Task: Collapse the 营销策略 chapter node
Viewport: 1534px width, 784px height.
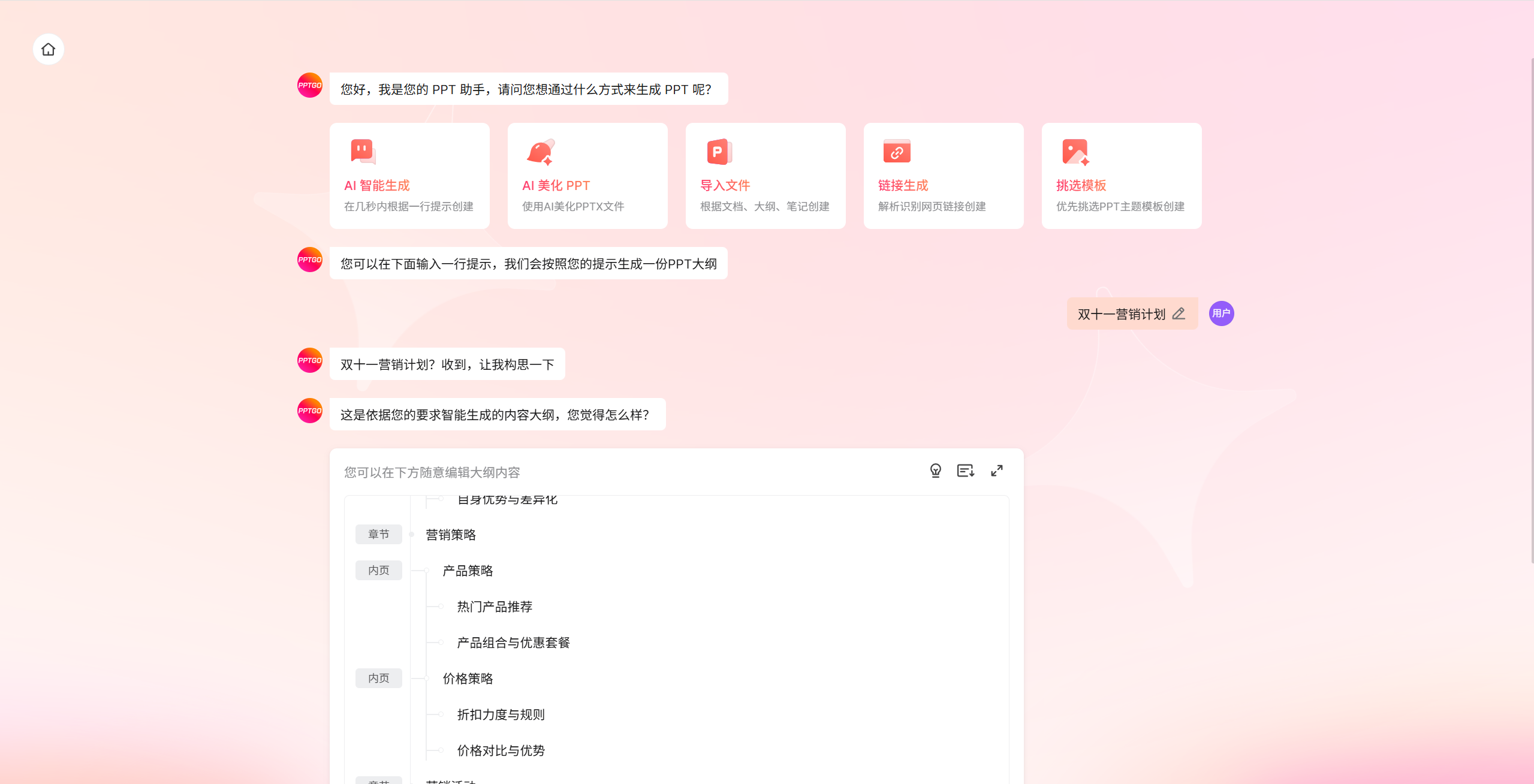Action: pos(412,534)
